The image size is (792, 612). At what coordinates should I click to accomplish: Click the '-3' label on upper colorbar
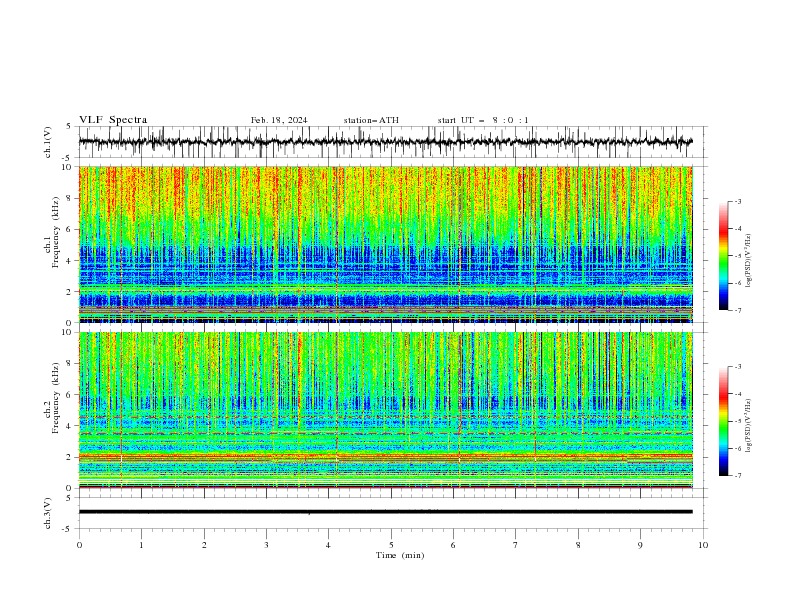737,201
